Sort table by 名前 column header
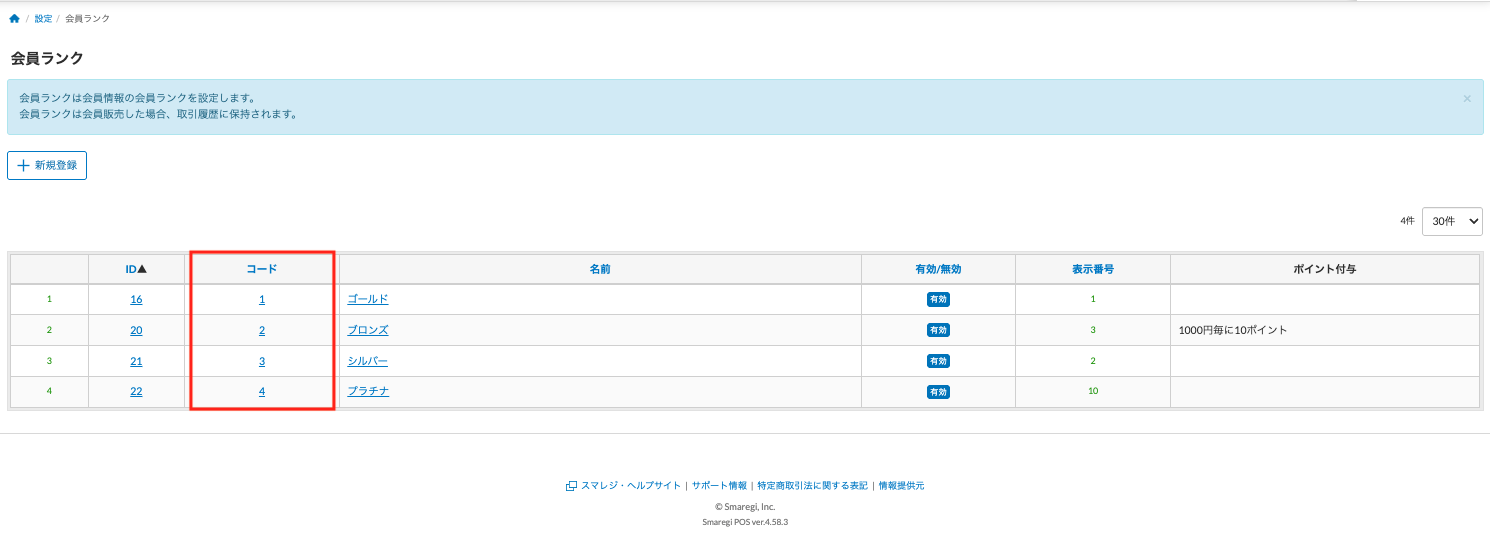The height and width of the screenshot is (535, 1490). (x=600, y=269)
